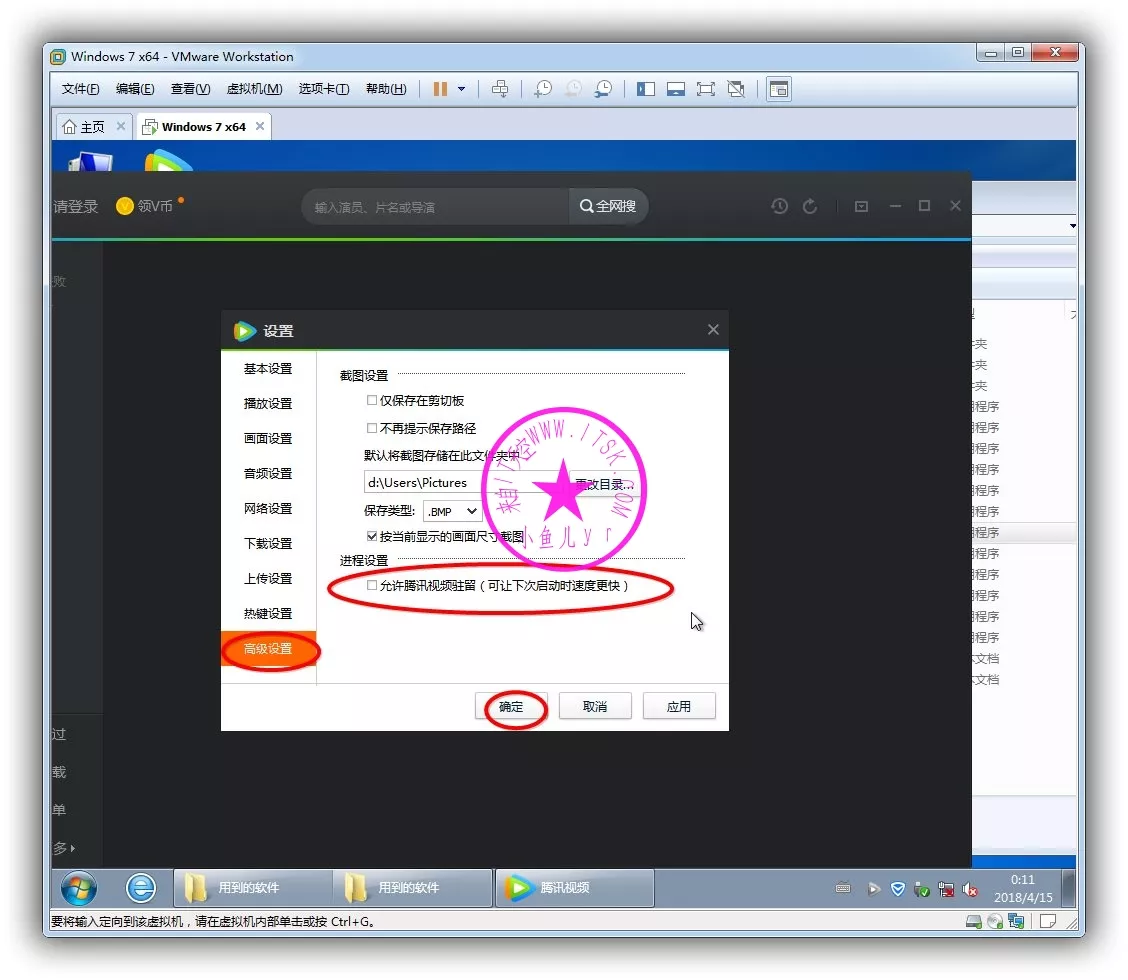Open the snapshot manager wrench icon
The height and width of the screenshot is (980, 1128).
click(x=603, y=89)
